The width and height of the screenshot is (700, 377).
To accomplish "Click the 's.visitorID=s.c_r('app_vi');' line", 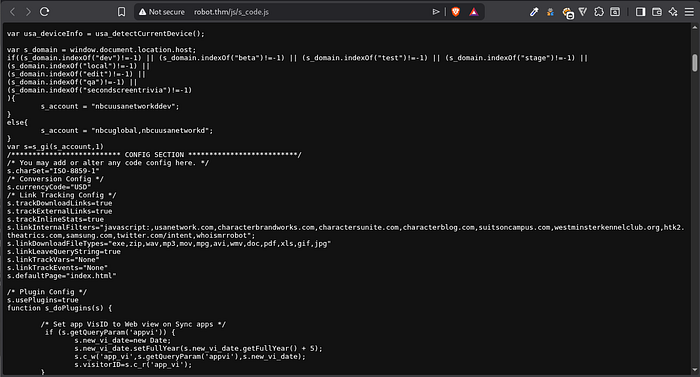I will 133,364.
